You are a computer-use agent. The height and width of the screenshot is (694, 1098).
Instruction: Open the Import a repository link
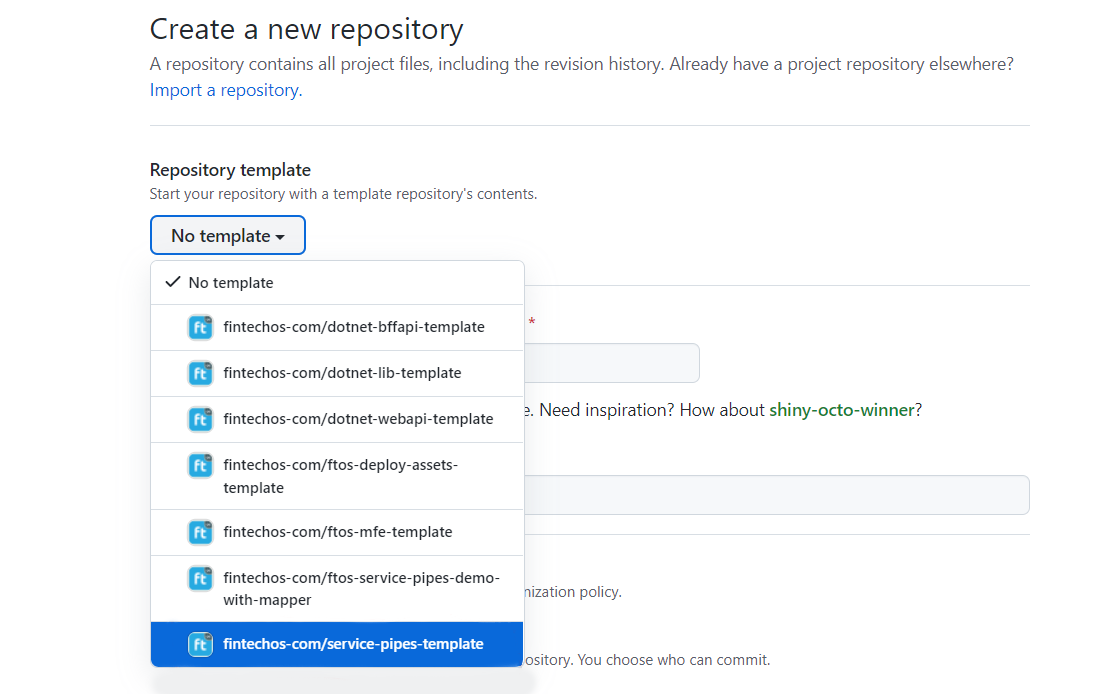pos(225,90)
